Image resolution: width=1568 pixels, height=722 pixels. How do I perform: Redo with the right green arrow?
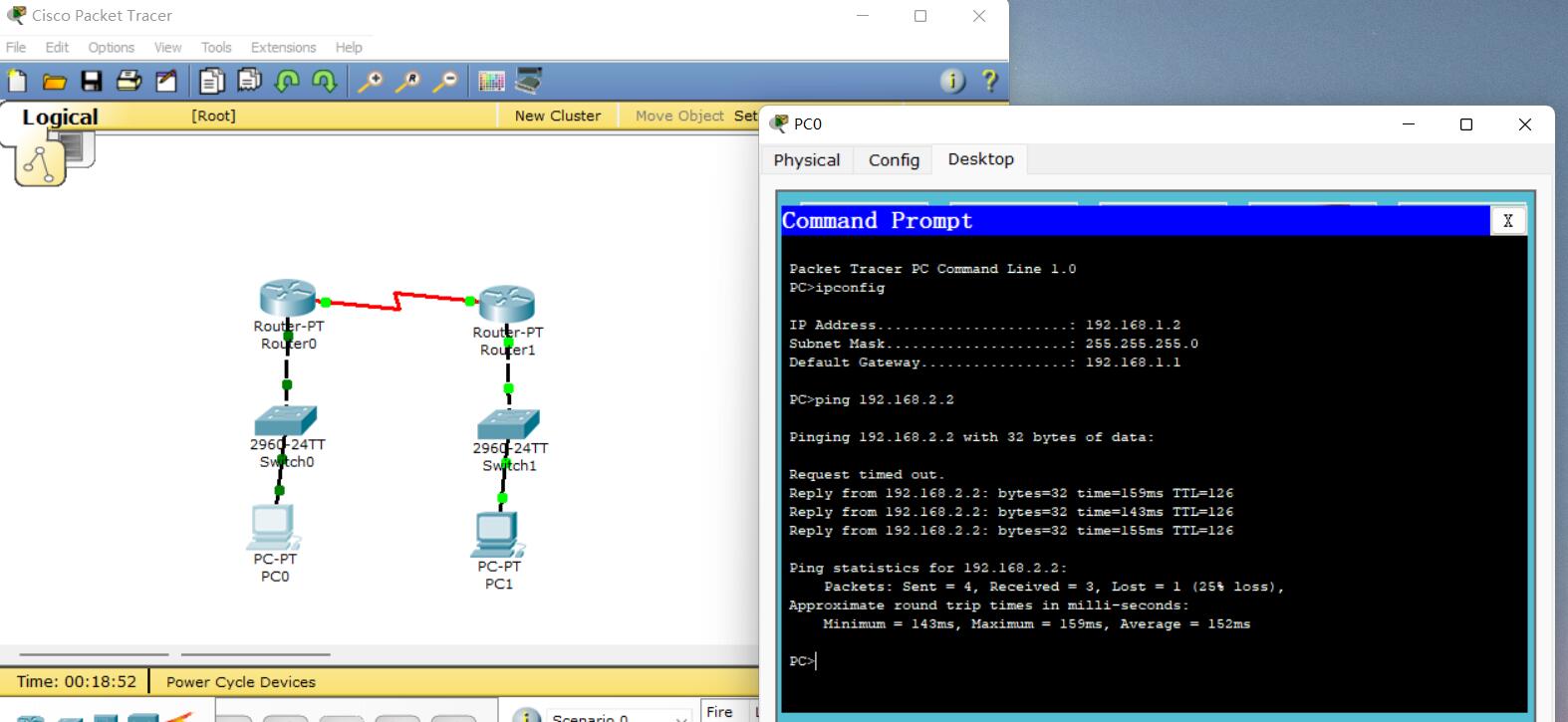[x=324, y=82]
